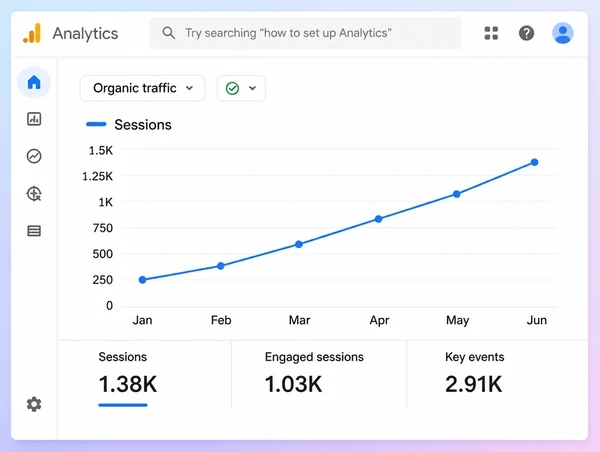Select the Engaged sessions metric tab
600x452 pixels.
click(x=319, y=374)
